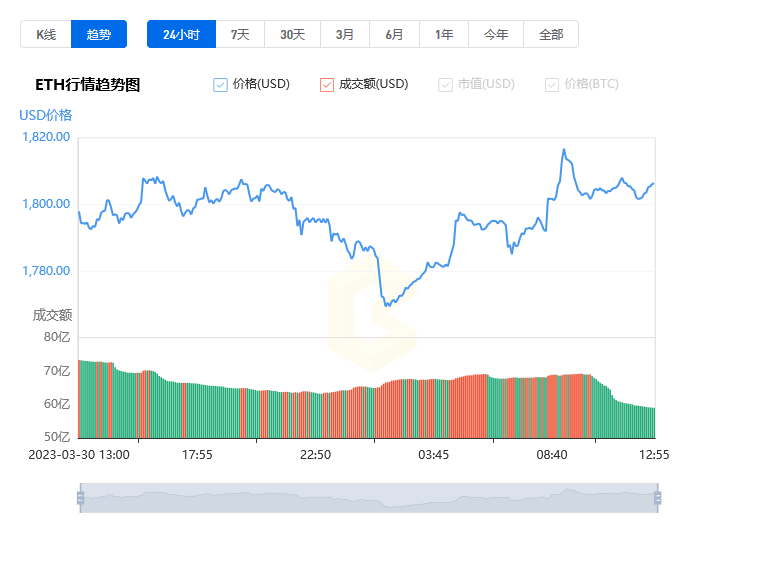This screenshot has width=780, height=563.
Task: Show the 1年 price history
Action: click(444, 34)
